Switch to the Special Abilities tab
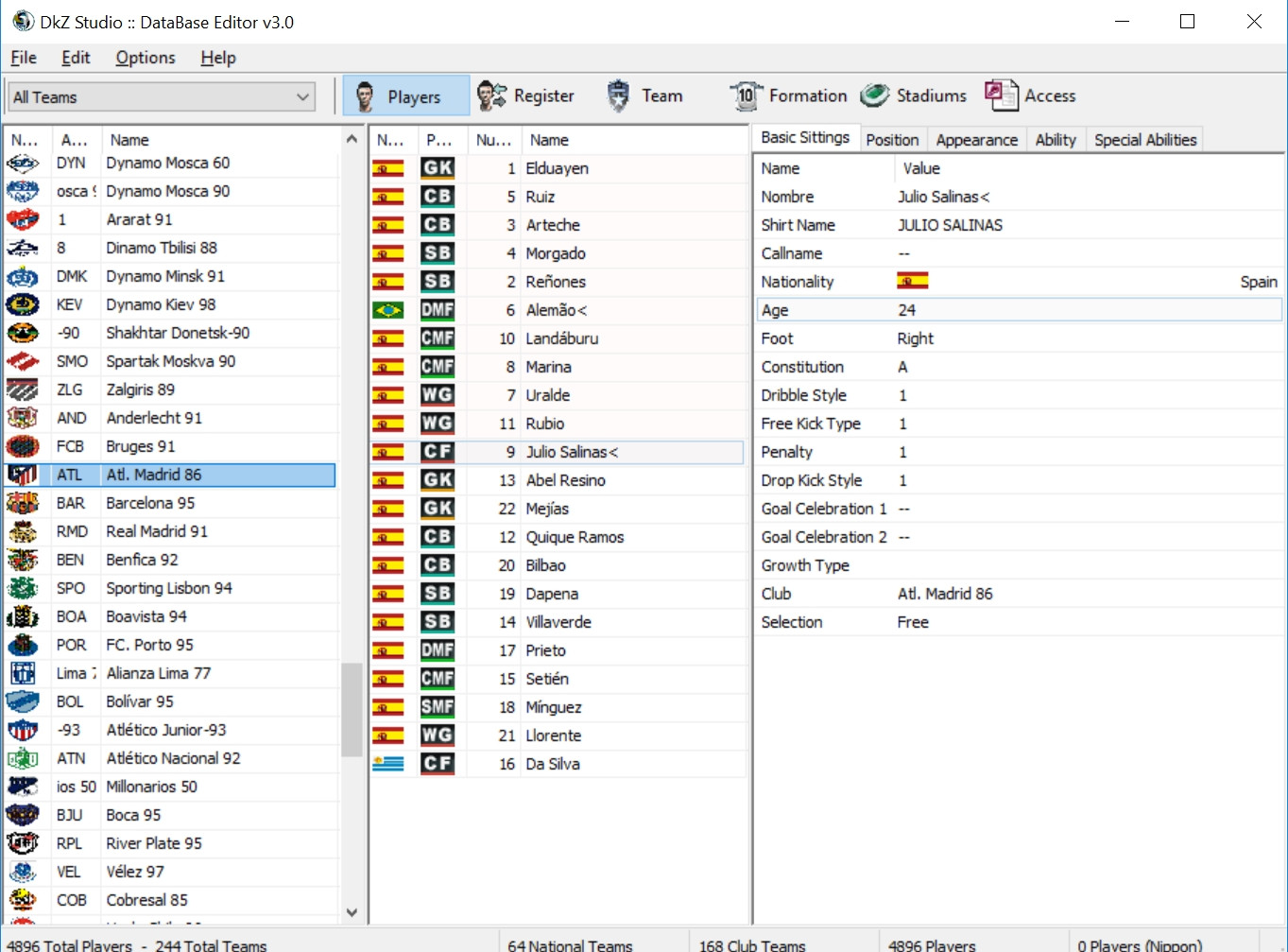 point(1145,140)
